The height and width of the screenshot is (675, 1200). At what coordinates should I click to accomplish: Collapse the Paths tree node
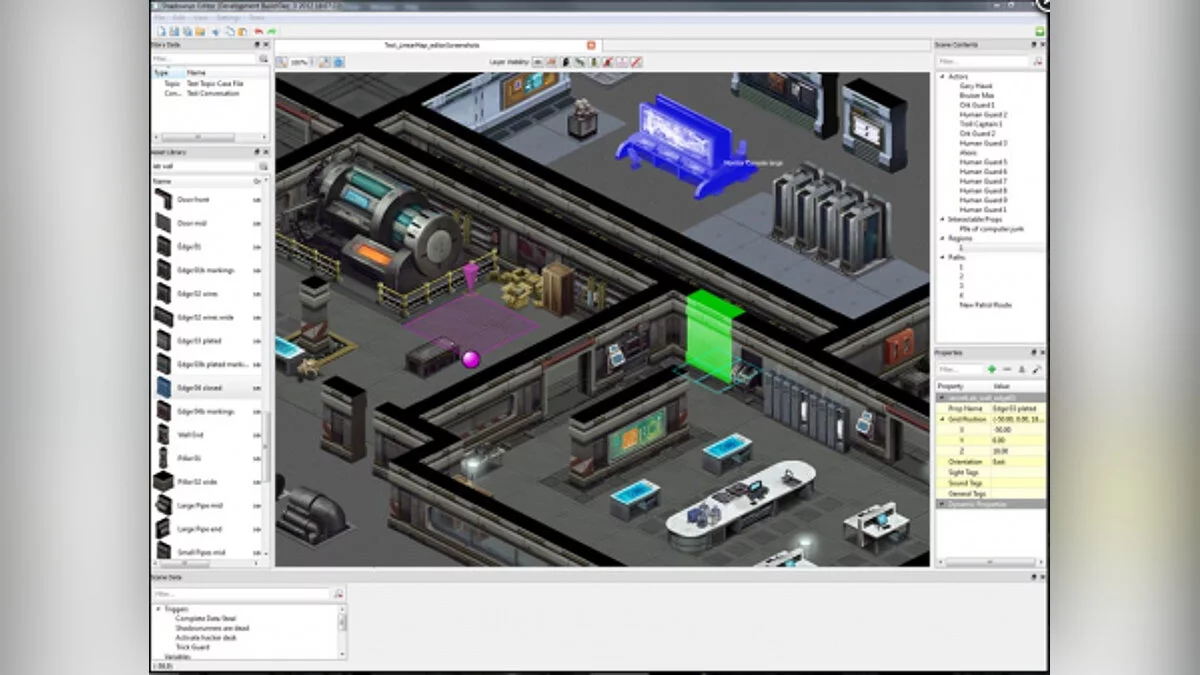[941, 257]
